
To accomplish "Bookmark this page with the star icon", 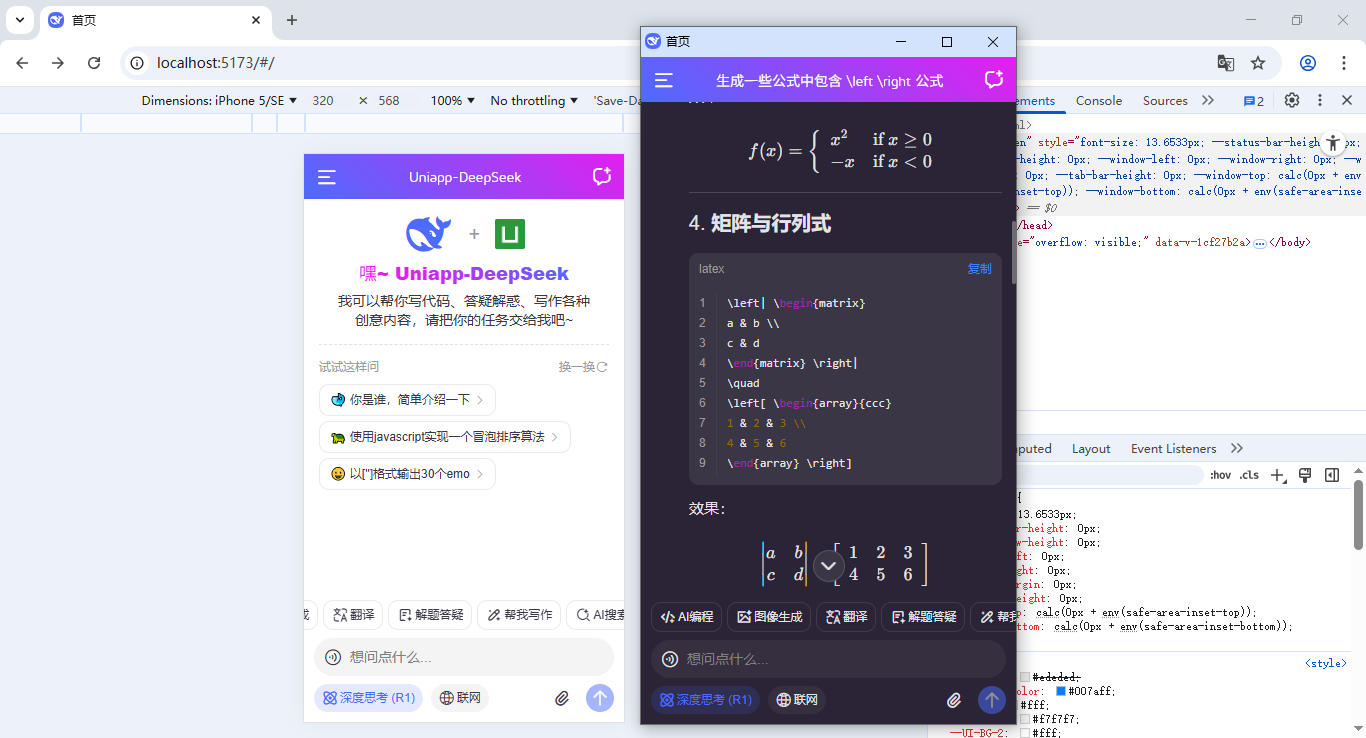I will click(1258, 63).
